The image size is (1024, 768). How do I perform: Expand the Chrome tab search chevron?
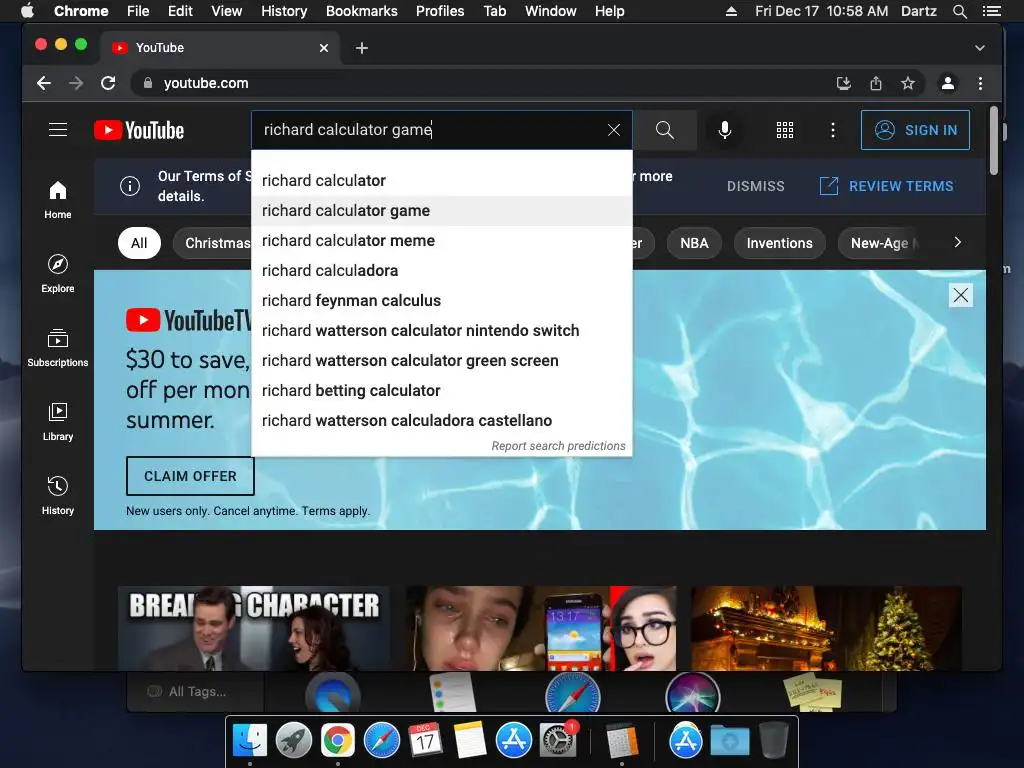pyautogui.click(x=980, y=48)
